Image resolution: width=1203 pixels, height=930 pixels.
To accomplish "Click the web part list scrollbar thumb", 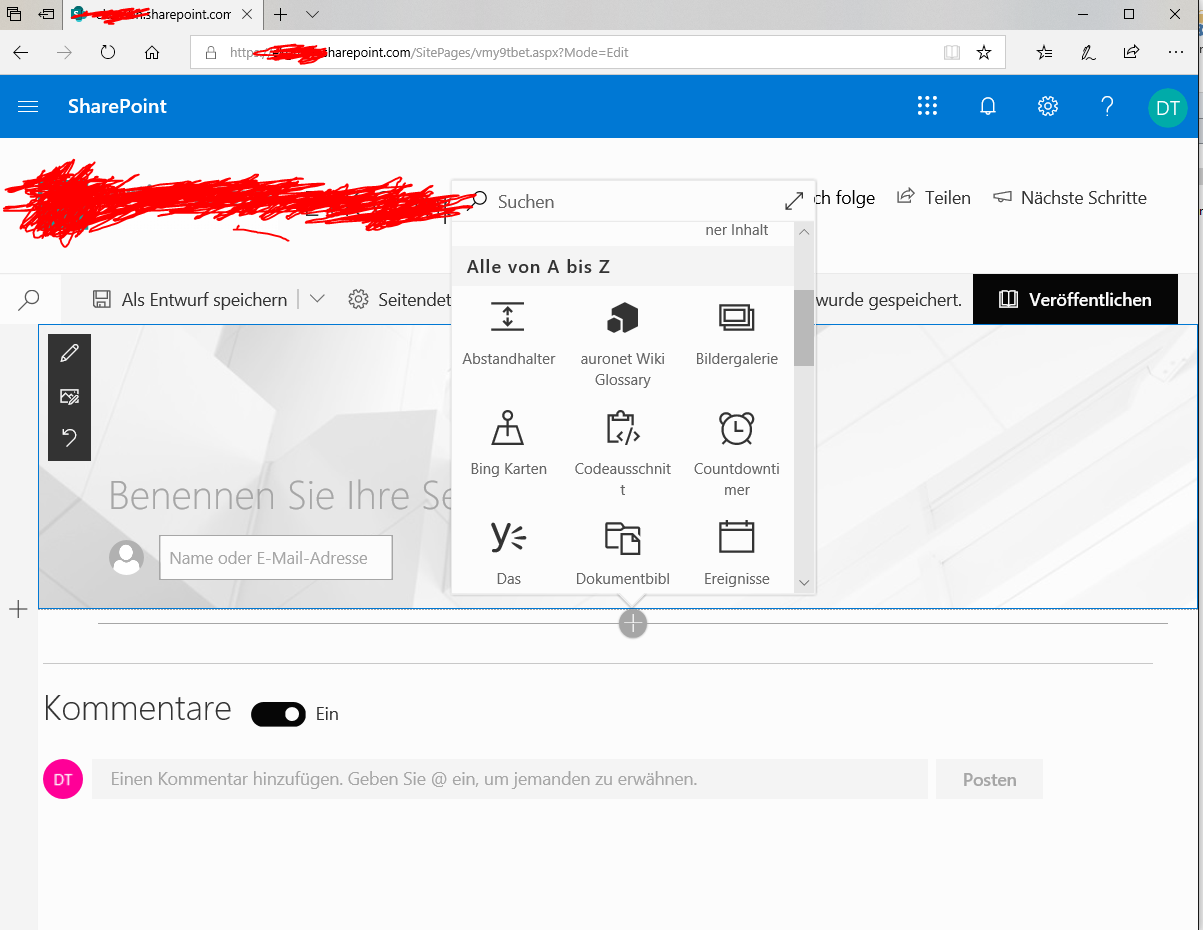I will point(804,328).
